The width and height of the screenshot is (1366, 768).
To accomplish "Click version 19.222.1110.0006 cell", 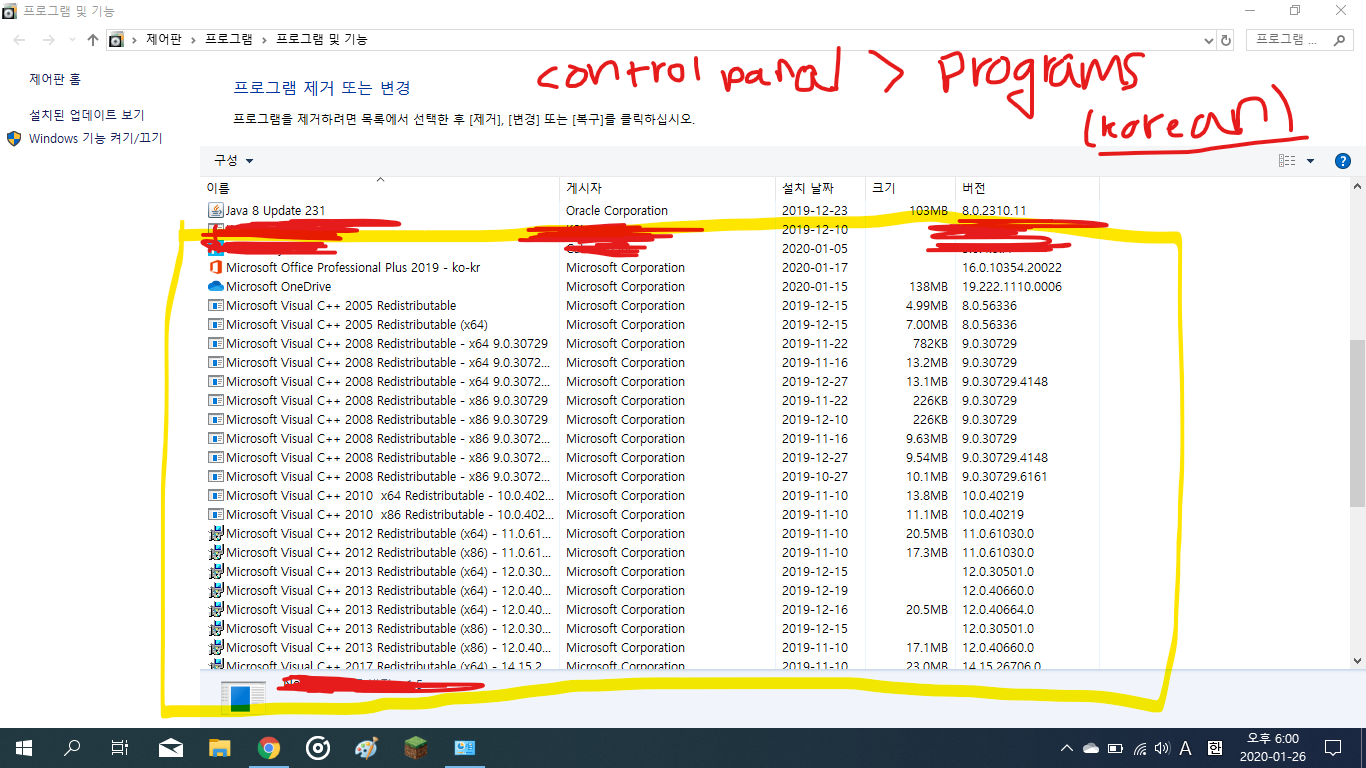I will point(1012,287).
